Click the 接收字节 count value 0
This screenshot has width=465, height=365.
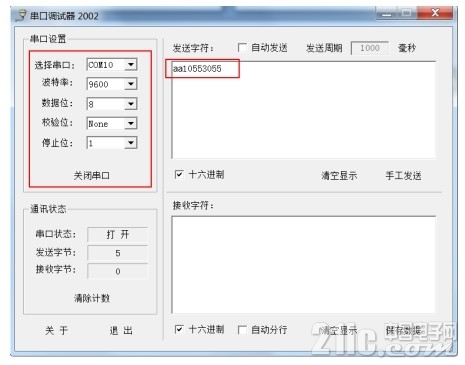pyautogui.click(x=117, y=271)
